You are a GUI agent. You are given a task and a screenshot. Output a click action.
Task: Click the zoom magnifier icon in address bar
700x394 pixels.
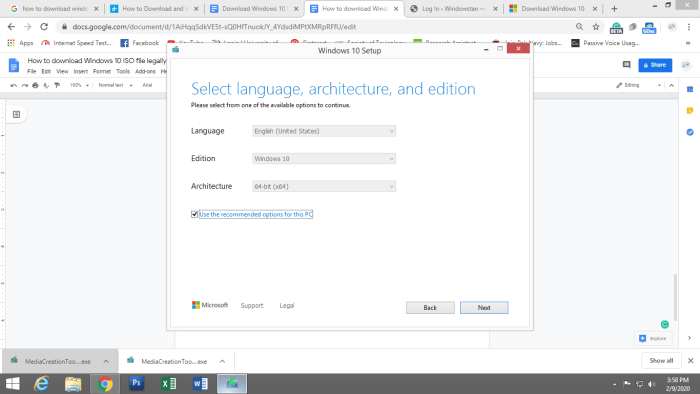(x=579, y=27)
